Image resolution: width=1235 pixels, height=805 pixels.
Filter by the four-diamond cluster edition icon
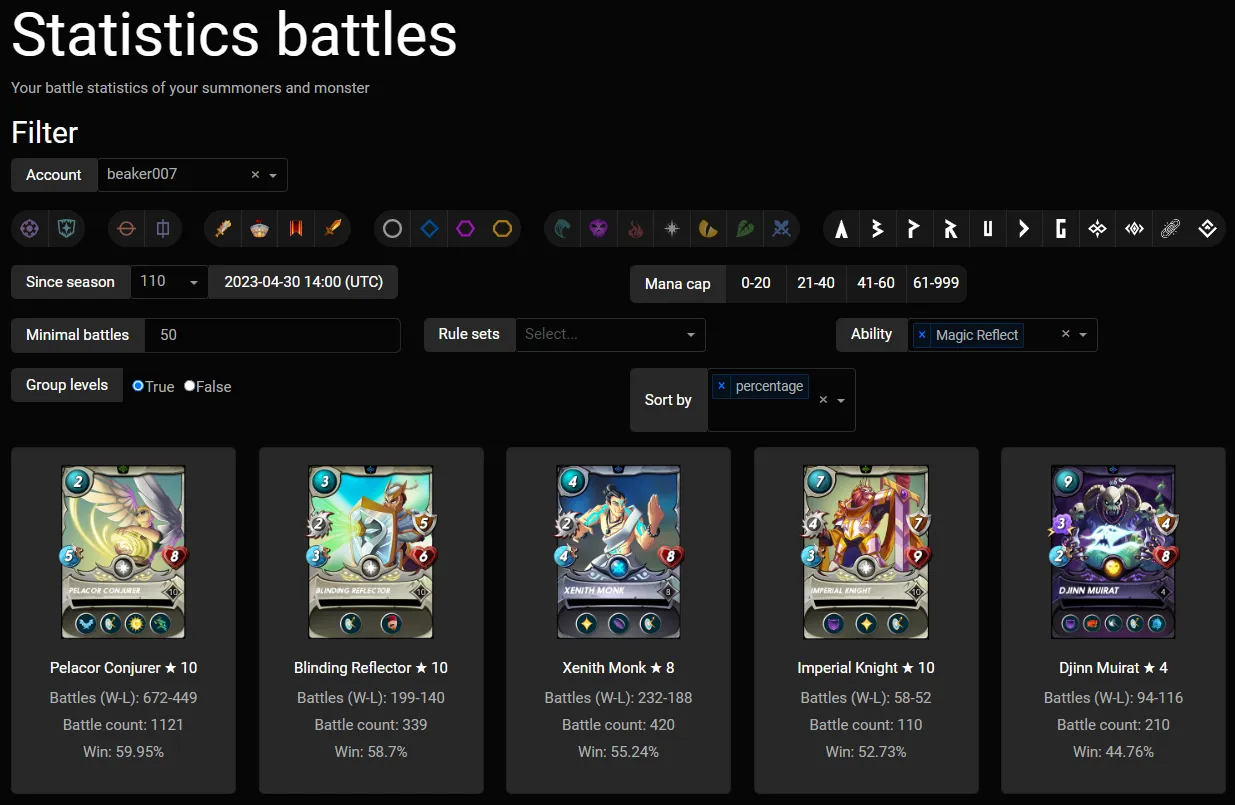point(1097,229)
